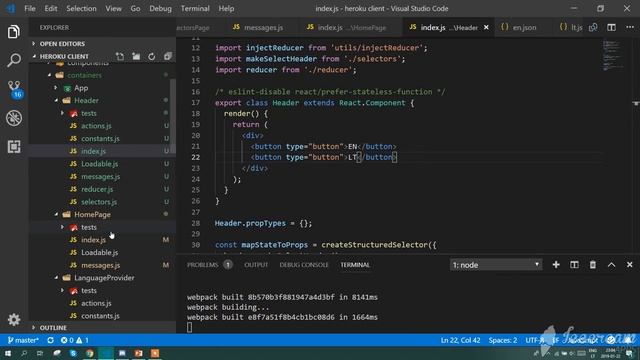
Task: Open editor More Actions ellipsis
Action: [630, 27]
